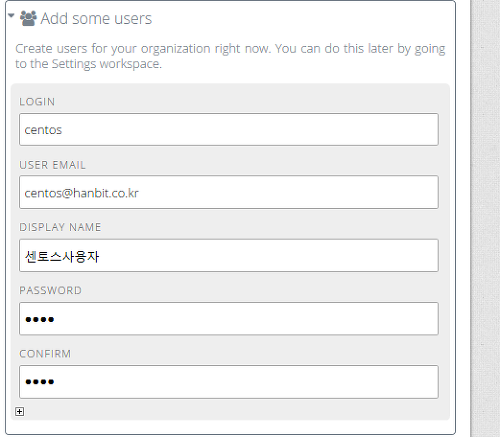Click the LOGIN field label
This screenshot has width=500, height=437.
(x=37, y=102)
